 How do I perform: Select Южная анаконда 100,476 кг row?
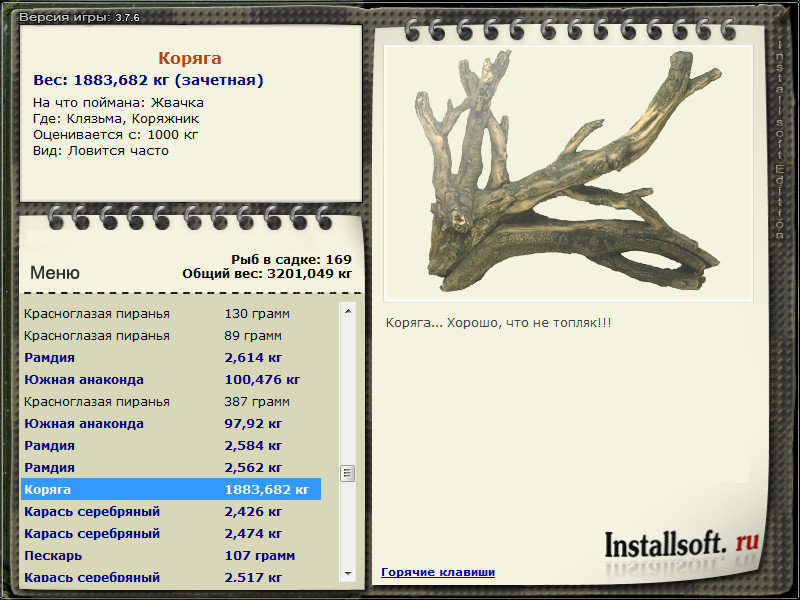click(171, 380)
